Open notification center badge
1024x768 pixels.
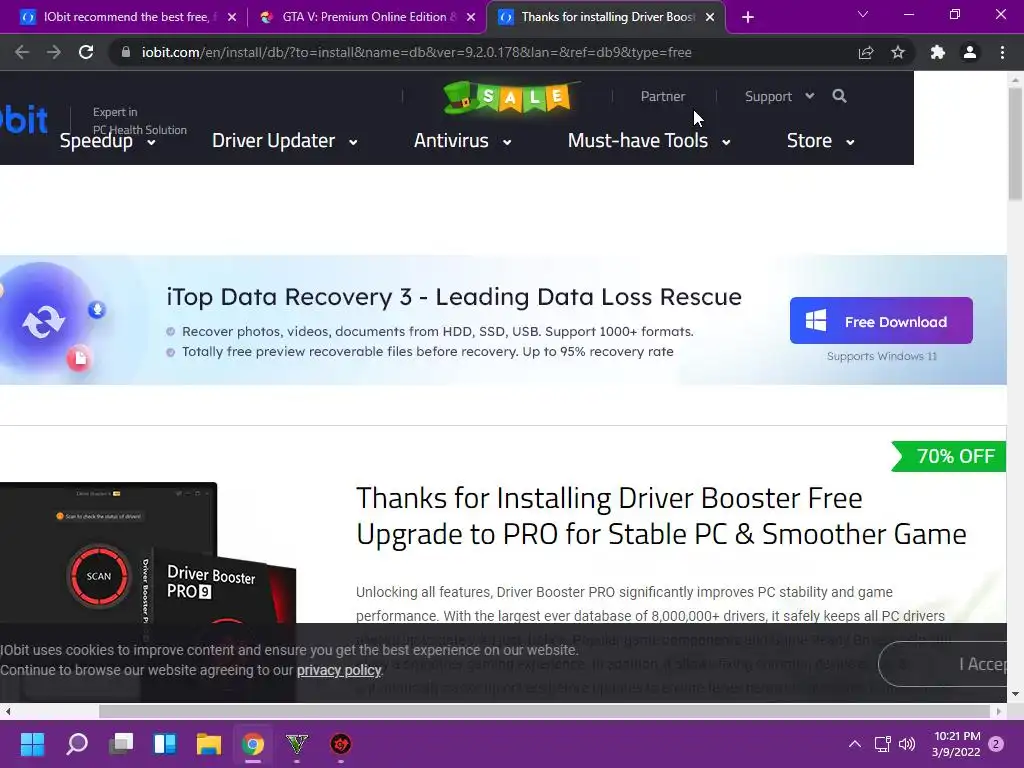click(996, 744)
